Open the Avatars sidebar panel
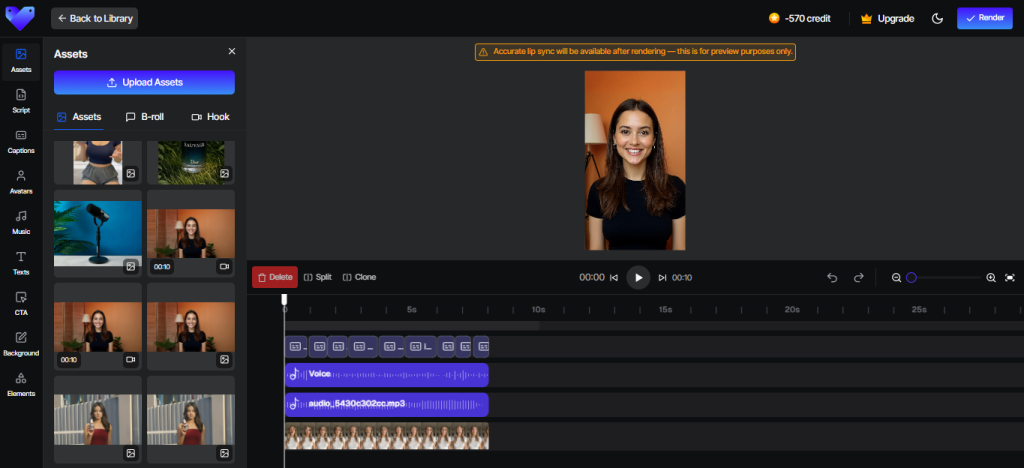The image size is (1024, 468). (x=21, y=182)
